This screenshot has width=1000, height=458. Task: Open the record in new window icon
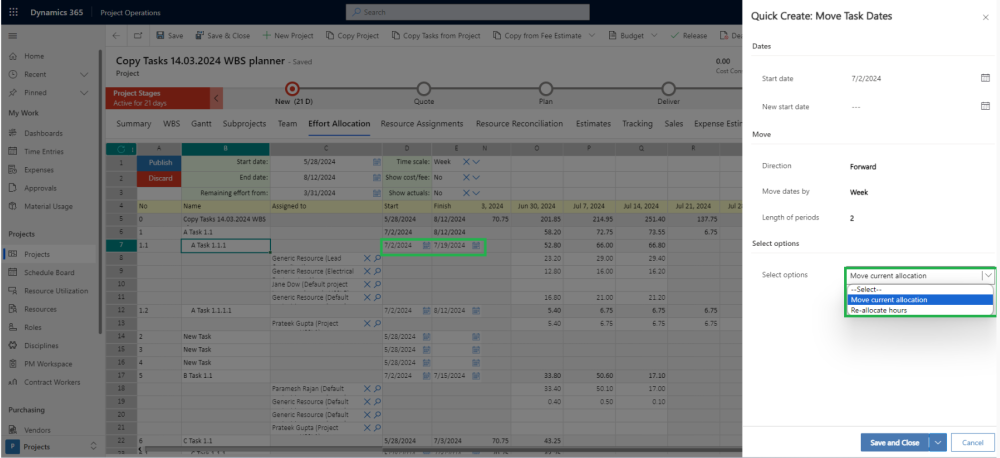click(138, 36)
